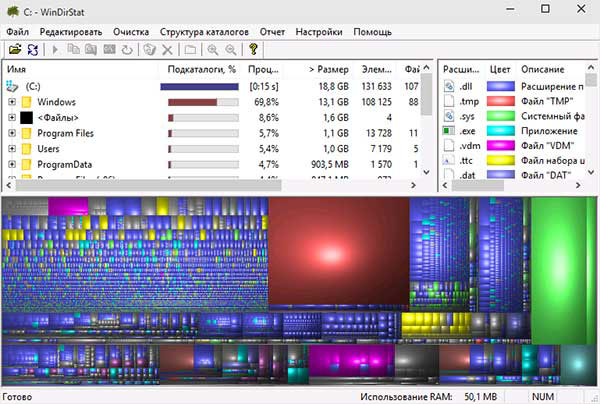Click the yellow Help question mark icon

point(254,49)
